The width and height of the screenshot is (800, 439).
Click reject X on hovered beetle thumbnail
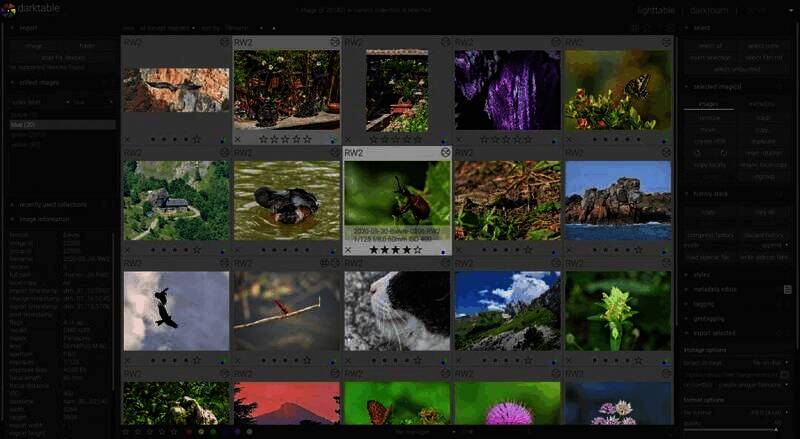347,250
